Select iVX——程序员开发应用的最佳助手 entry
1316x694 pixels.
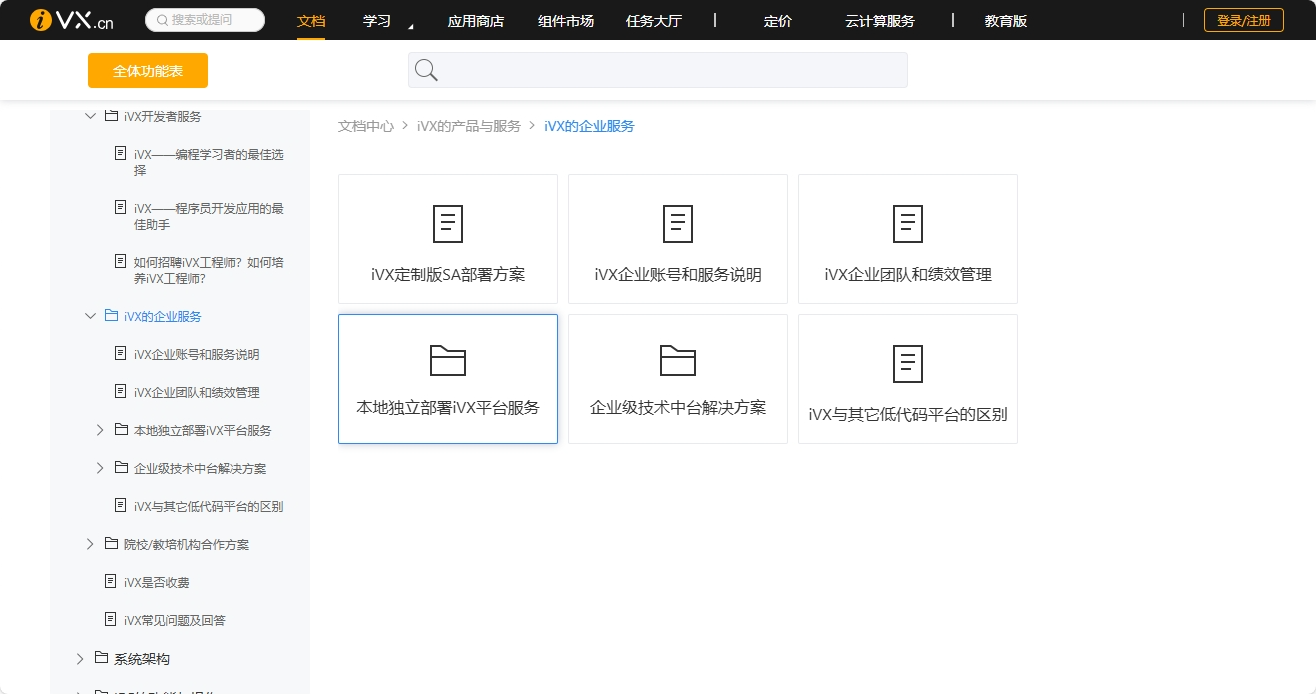pos(208,216)
